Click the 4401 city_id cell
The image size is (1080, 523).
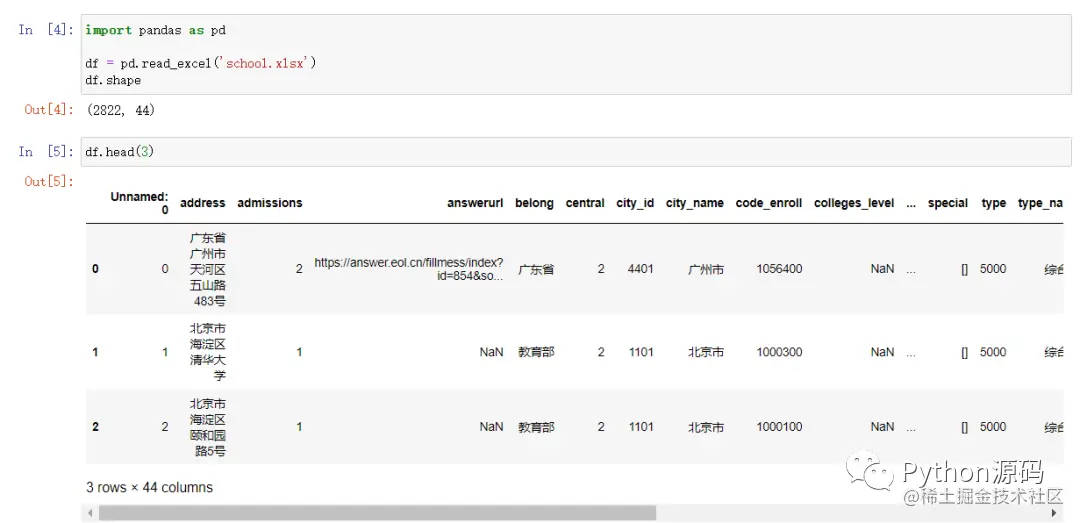tap(641, 269)
